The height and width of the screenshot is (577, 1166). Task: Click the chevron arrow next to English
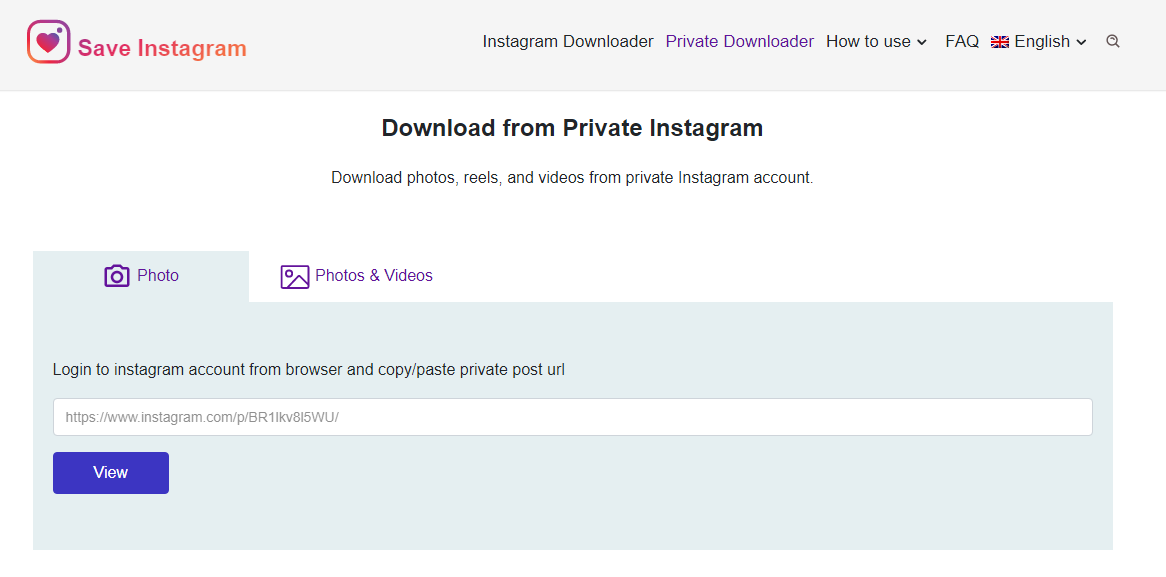[x=1081, y=43]
